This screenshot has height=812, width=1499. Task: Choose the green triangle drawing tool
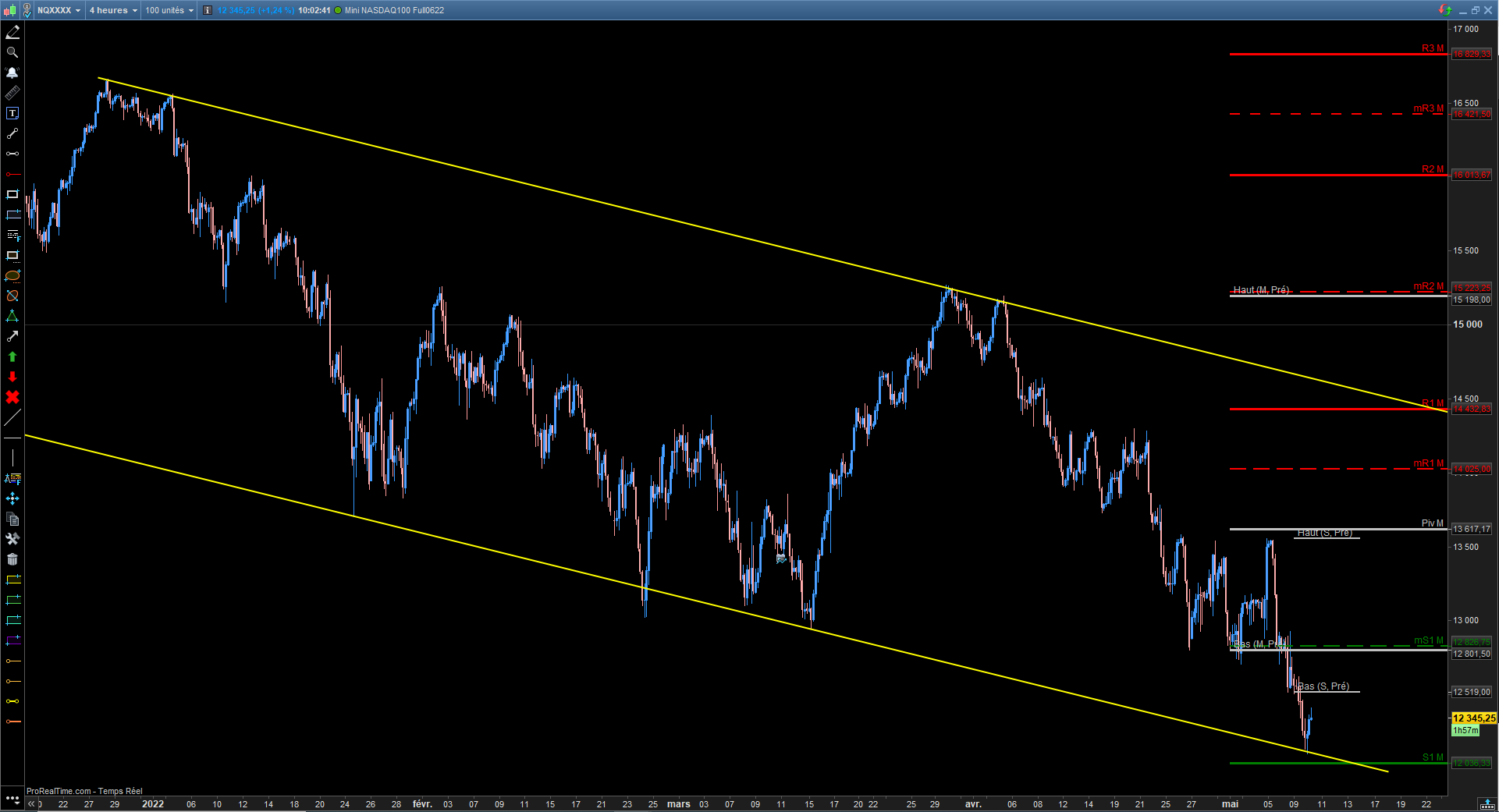click(x=12, y=316)
